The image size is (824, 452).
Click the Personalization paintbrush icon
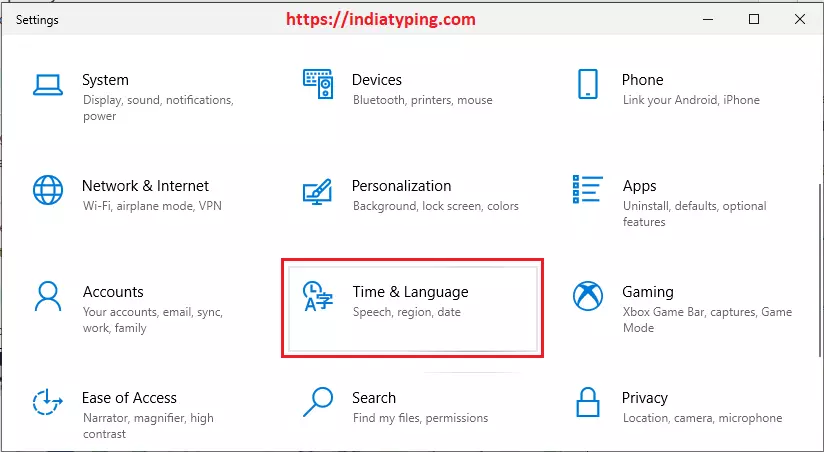tap(317, 192)
